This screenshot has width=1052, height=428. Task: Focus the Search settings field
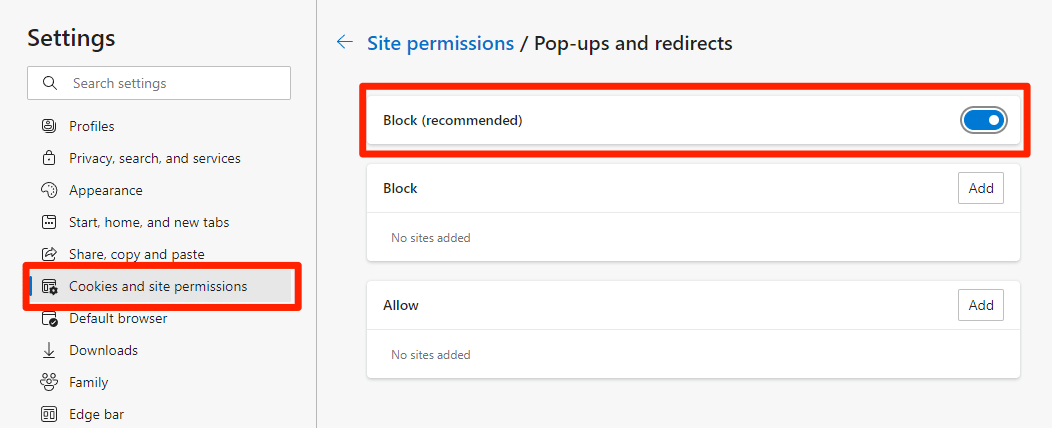point(159,83)
